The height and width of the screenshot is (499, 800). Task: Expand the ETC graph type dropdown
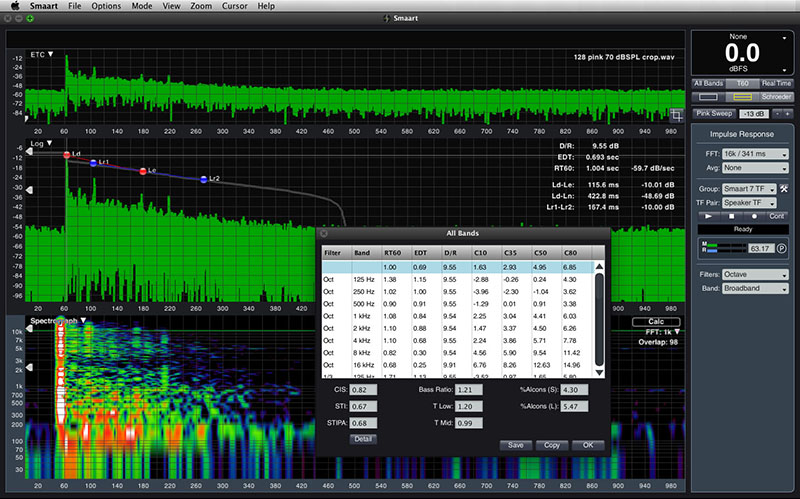pos(51,54)
